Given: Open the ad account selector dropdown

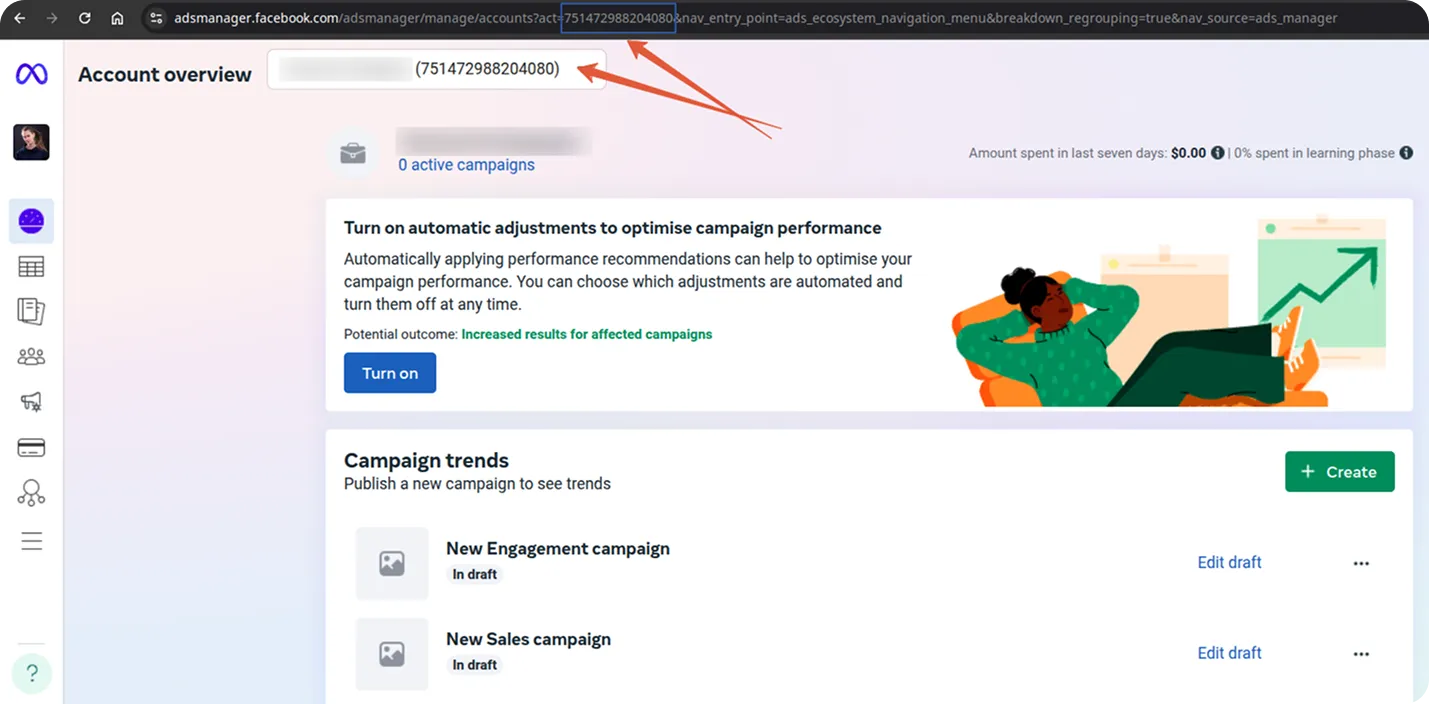Looking at the screenshot, I should pyautogui.click(x=436, y=69).
